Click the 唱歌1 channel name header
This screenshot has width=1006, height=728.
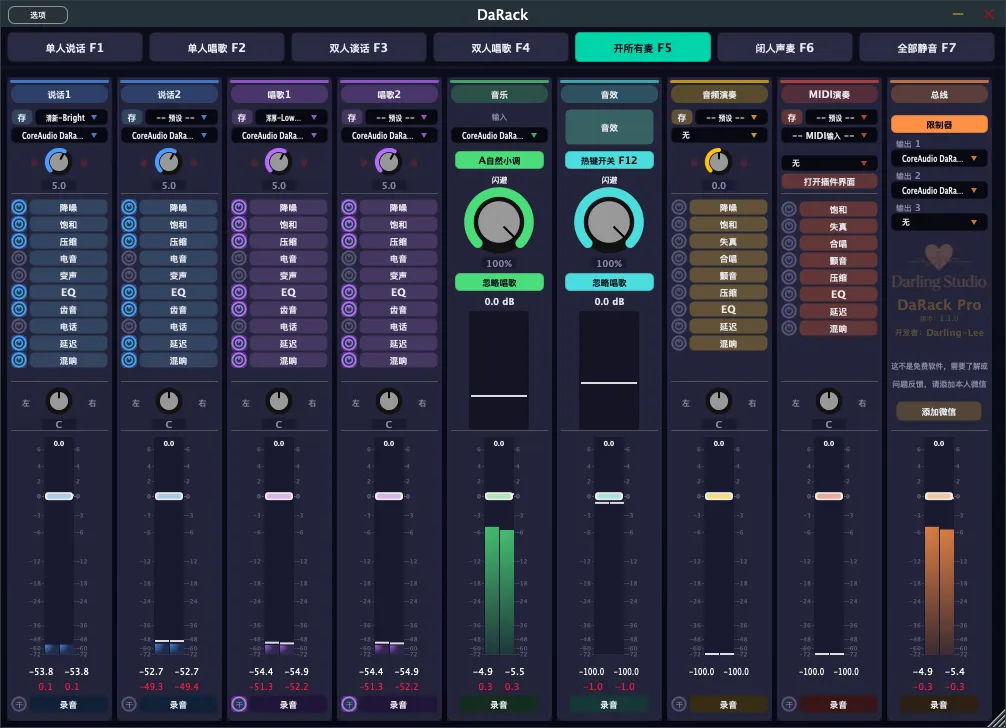click(278, 94)
